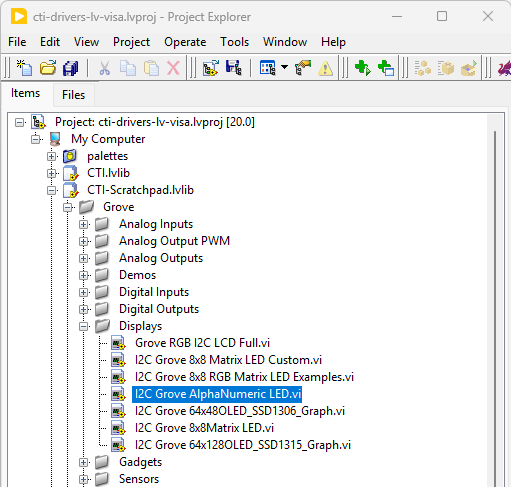Collapse the CTI-Scratchpad.lvlib node
The image size is (511, 487).
(x=51, y=190)
